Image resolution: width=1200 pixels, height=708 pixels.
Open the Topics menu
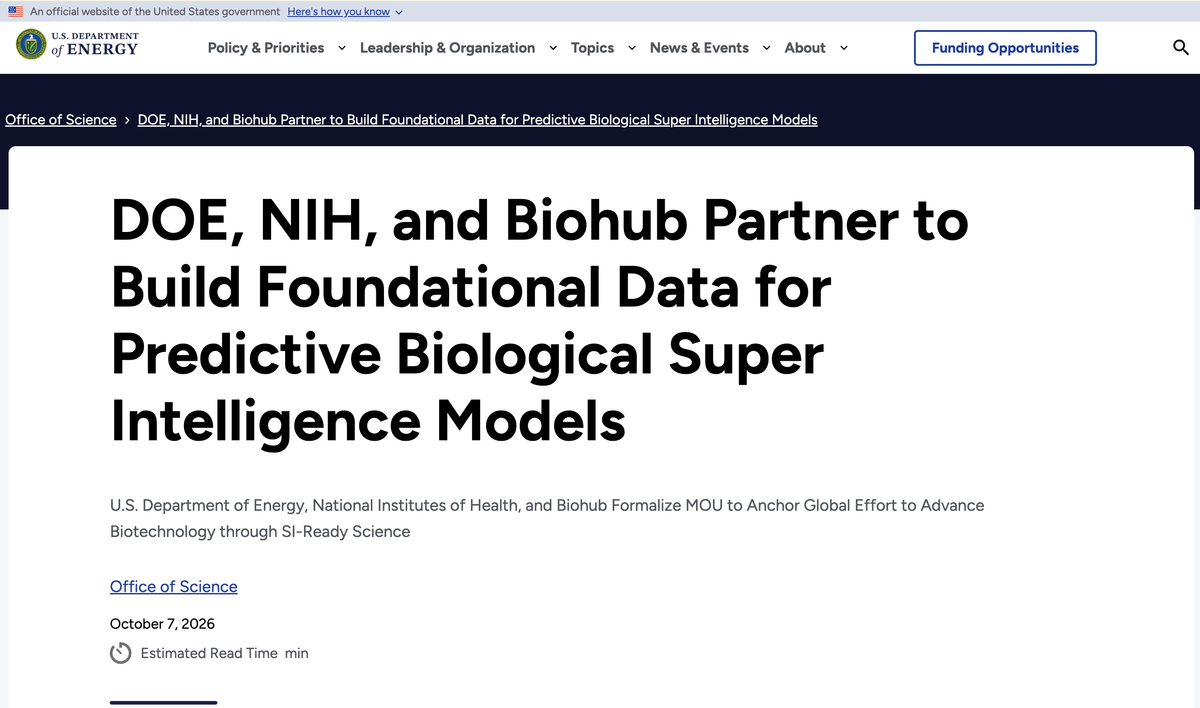point(593,48)
